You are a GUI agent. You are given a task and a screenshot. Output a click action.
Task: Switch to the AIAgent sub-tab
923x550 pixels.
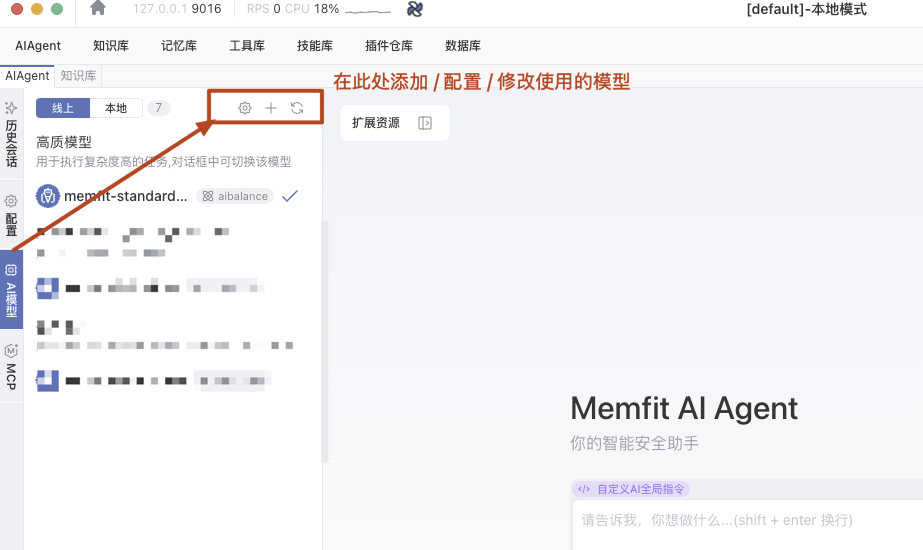pyautogui.click(x=27, y=76)
